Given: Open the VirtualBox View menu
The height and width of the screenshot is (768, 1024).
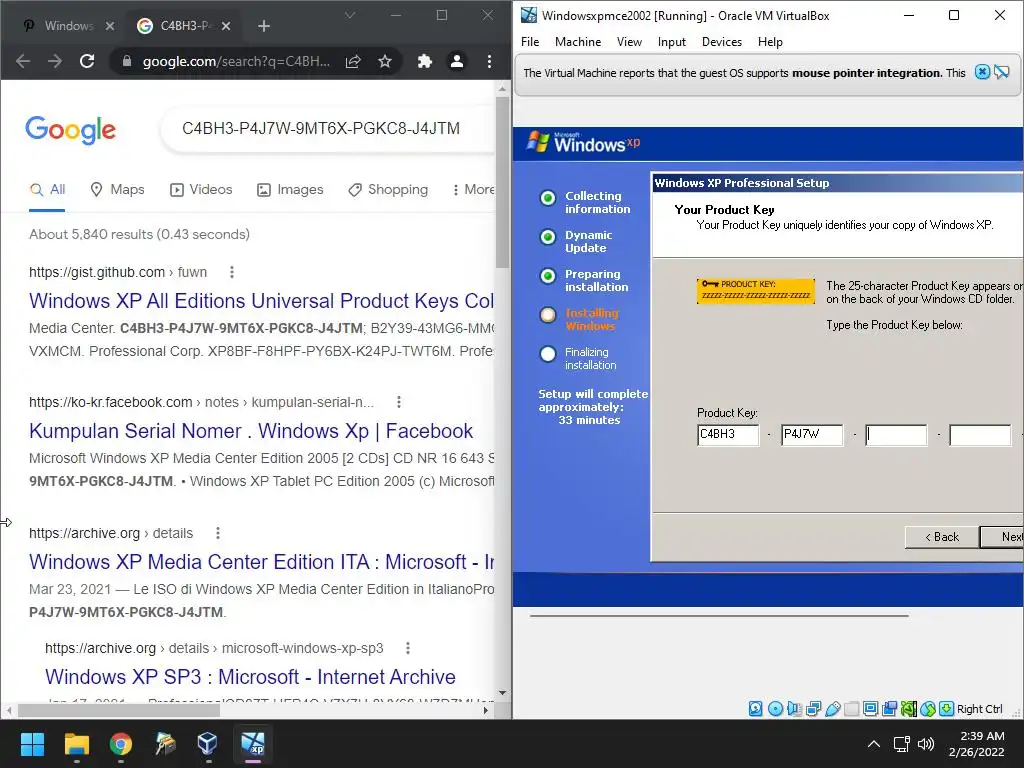Looking at the screenshot, I should click(x=630, y=42).
